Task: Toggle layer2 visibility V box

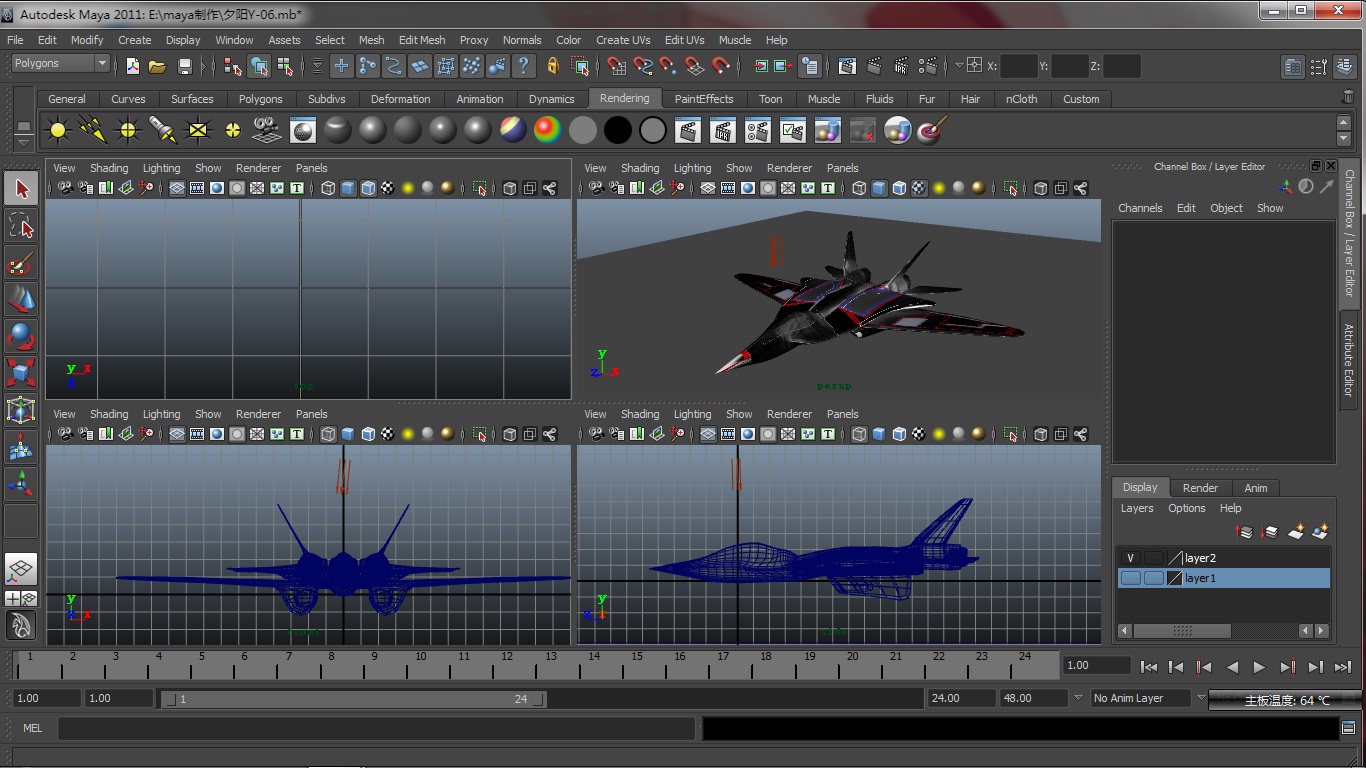Action: (x=1130, y=558)
